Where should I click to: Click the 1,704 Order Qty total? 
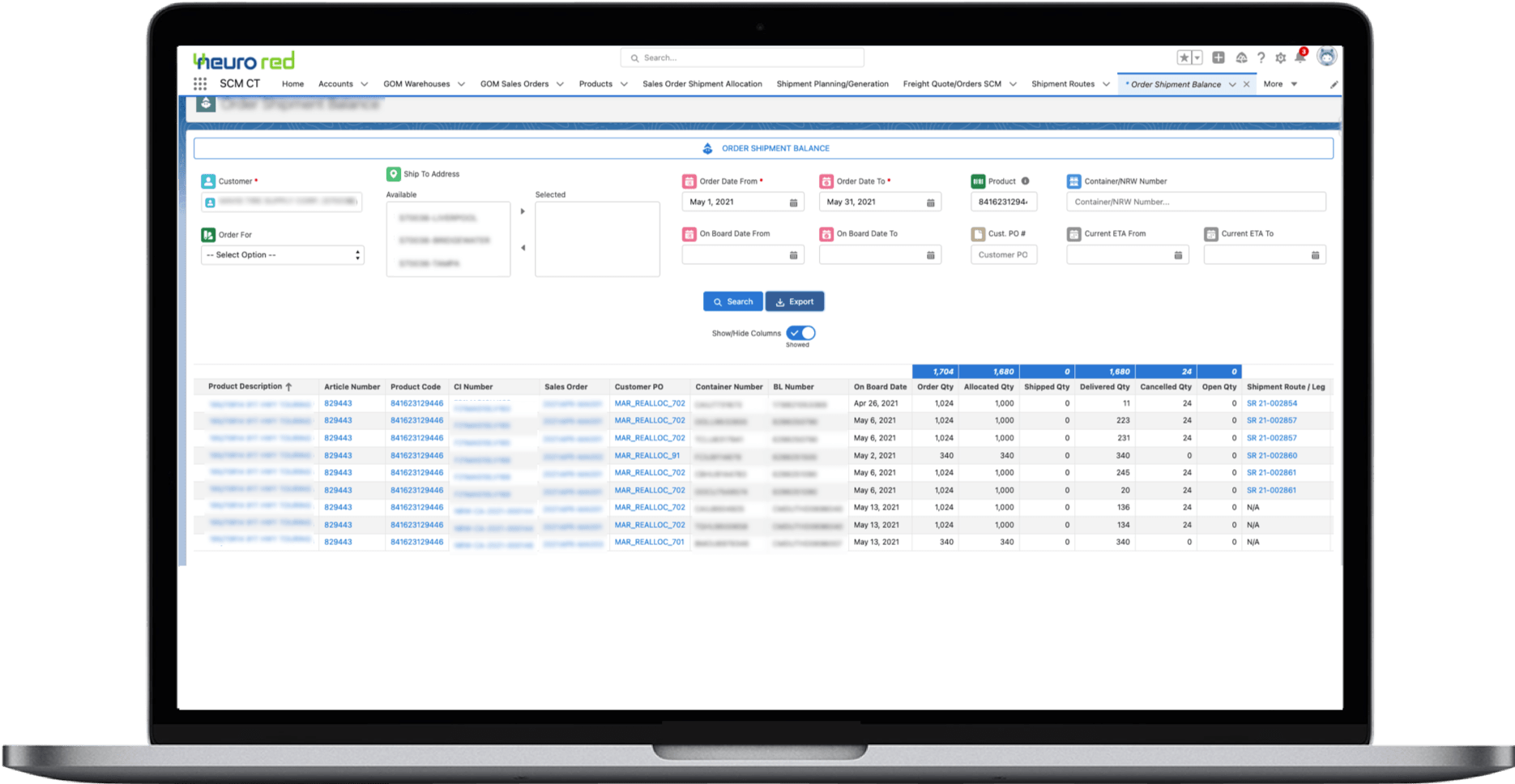pyautogui.click(x=935, y=372)
